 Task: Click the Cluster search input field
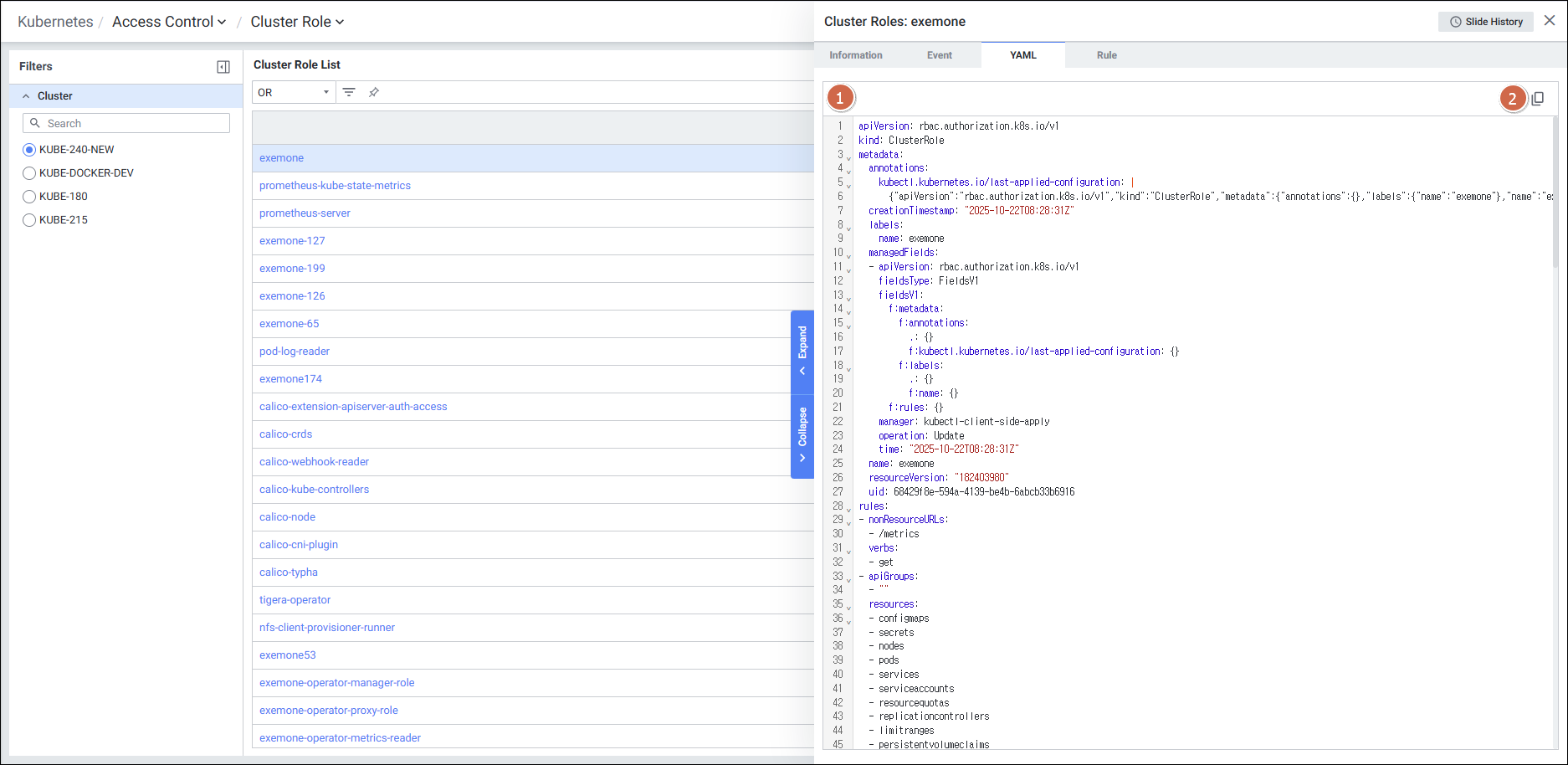click(134, 123)
